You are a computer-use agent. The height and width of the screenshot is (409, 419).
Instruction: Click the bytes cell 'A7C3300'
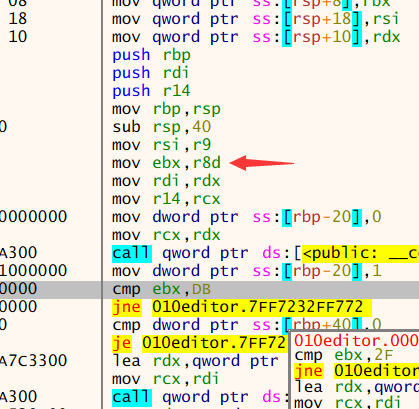pyautogui.click(x=33, y=361)
